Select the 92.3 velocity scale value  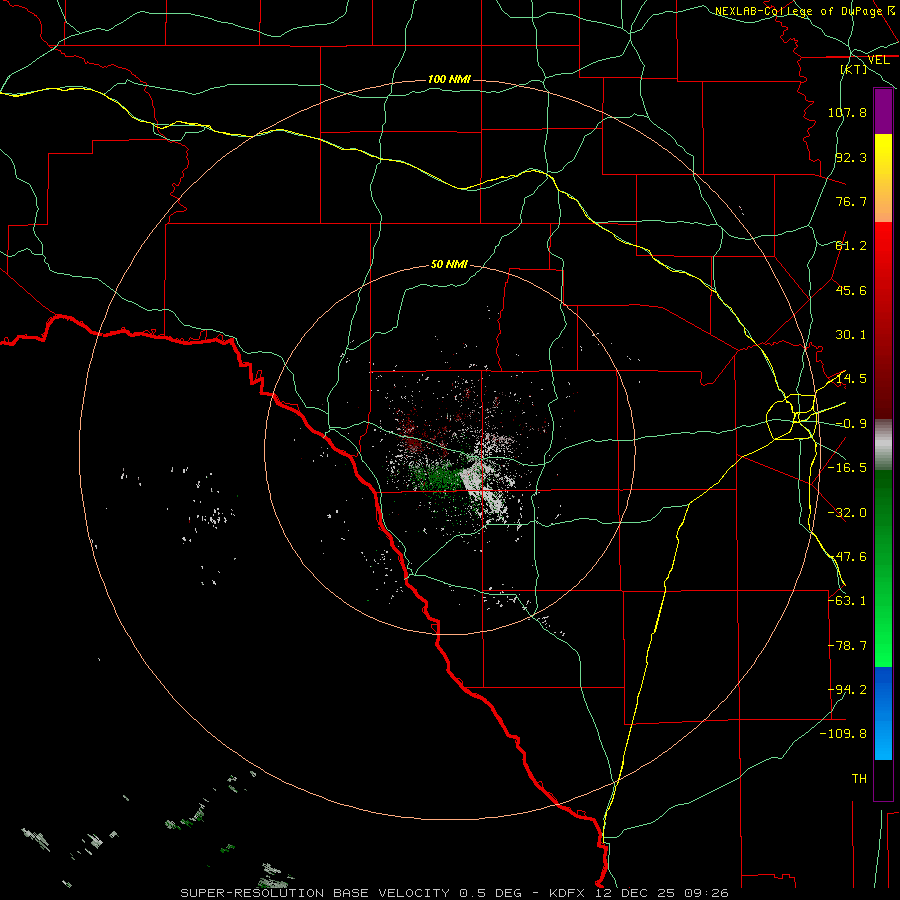851,157
